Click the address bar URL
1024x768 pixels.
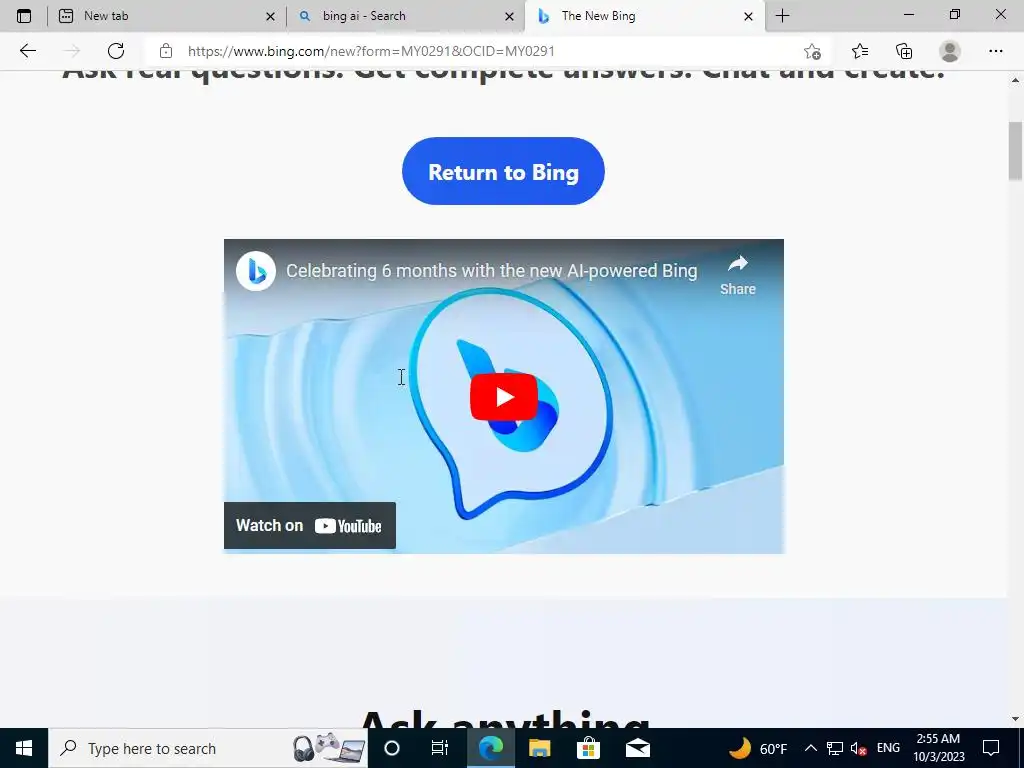point(371,51)
